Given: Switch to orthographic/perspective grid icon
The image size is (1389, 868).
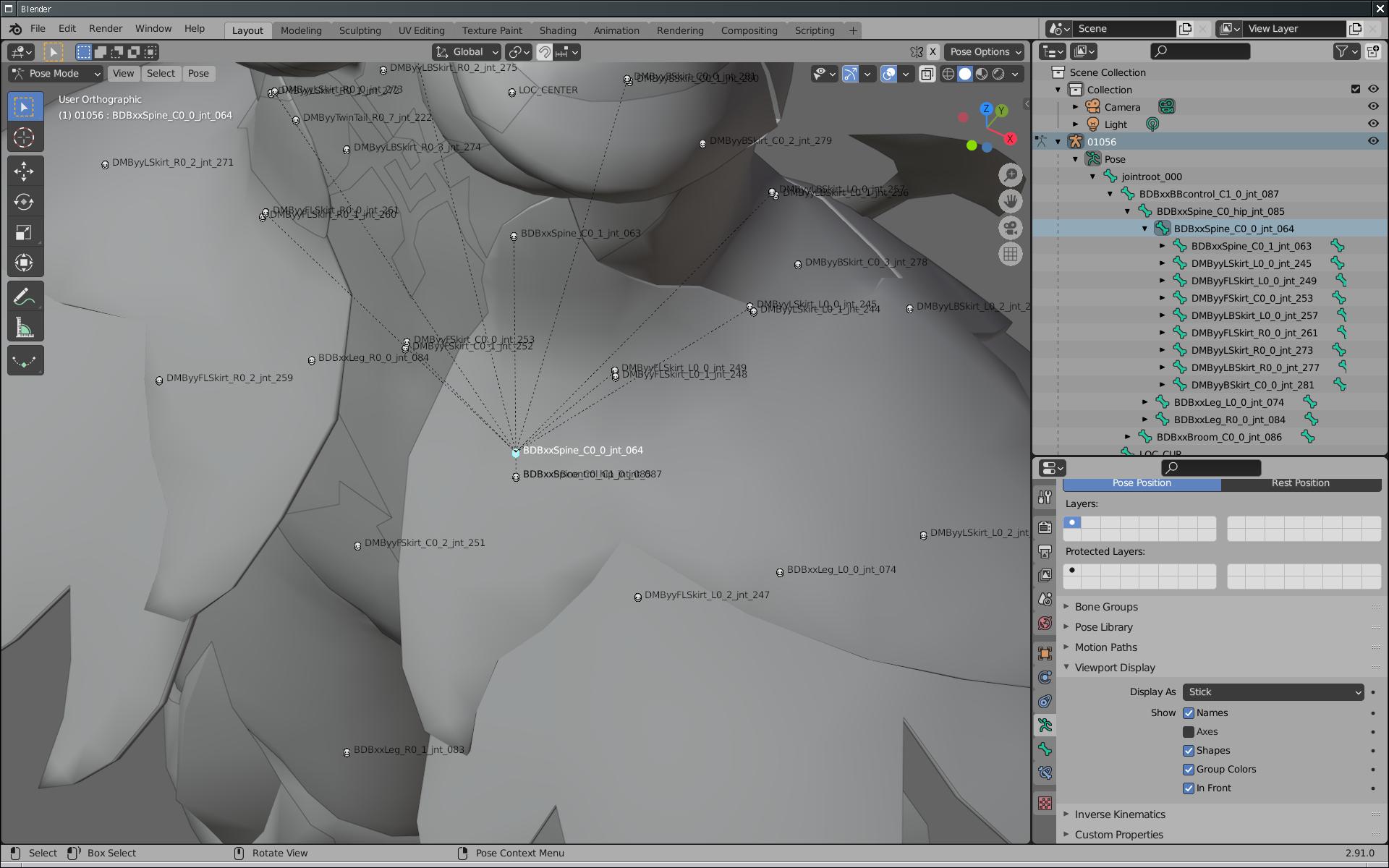Looking at the screenshot, I should pyautogui.click(x=1011, y=255).
